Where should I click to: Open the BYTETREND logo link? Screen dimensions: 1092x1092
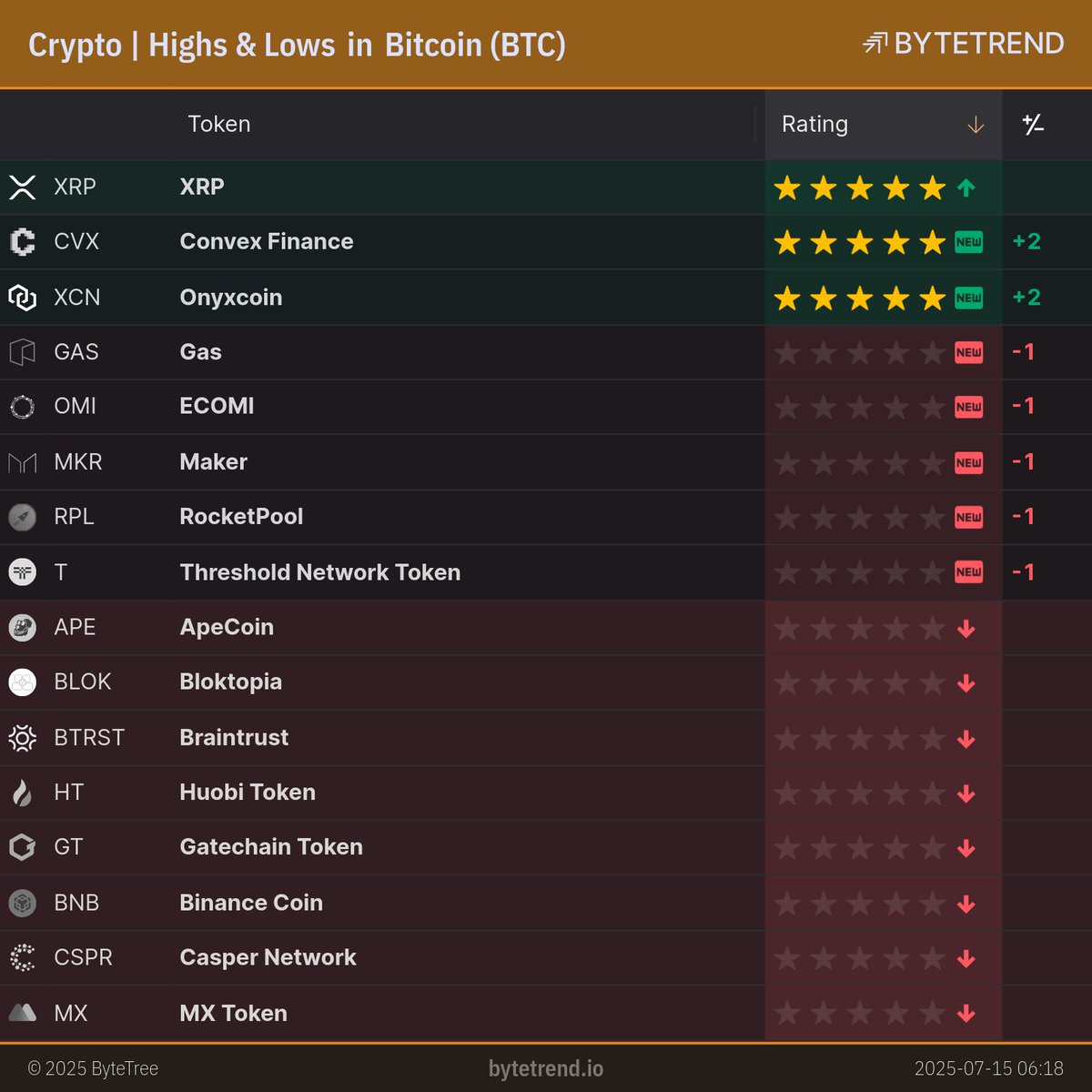(963, 44)
